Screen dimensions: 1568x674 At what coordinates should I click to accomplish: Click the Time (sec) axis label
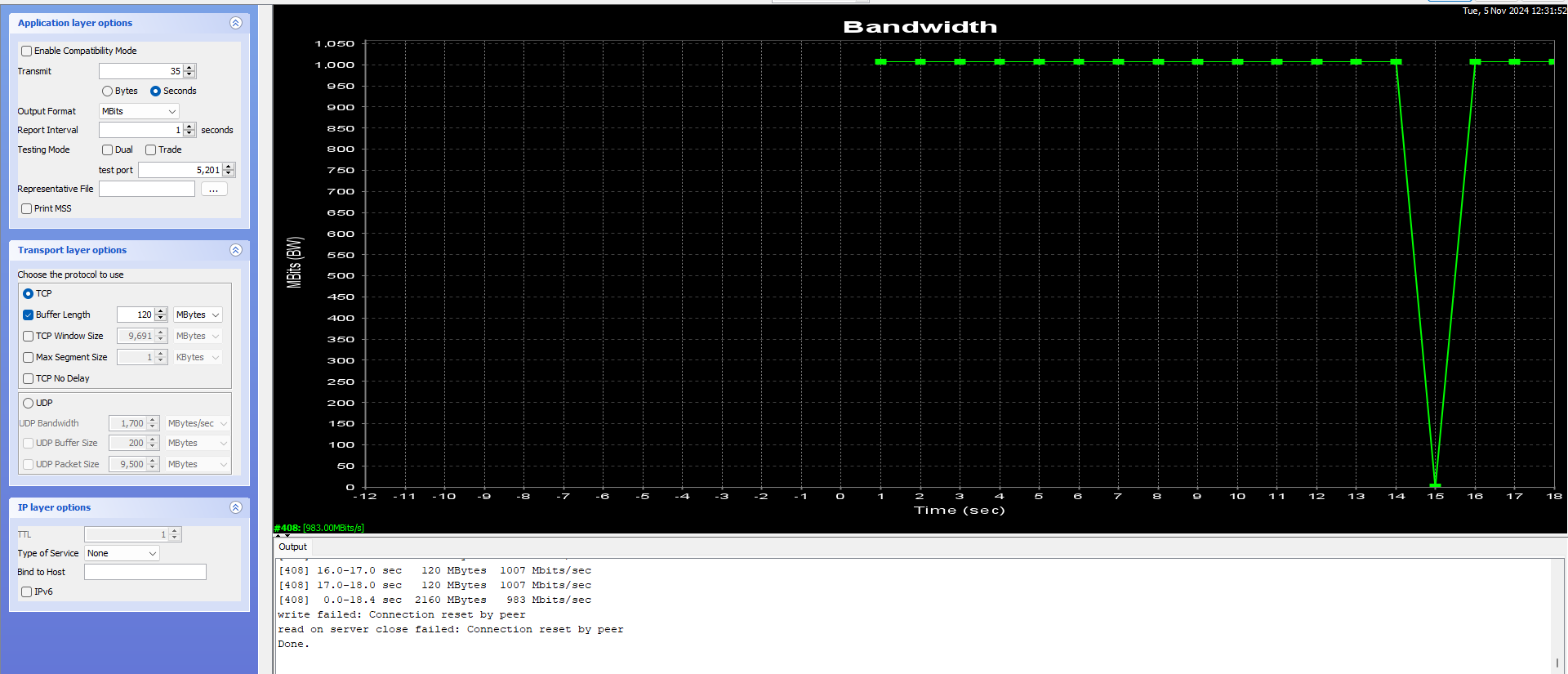point(960,510)
